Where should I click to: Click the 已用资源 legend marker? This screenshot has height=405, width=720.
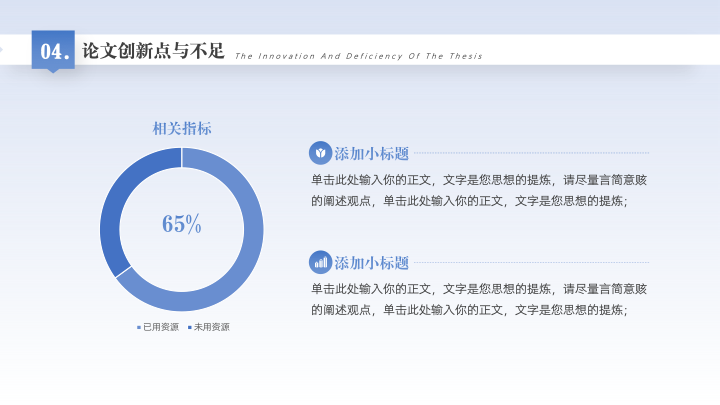point(139,327)
